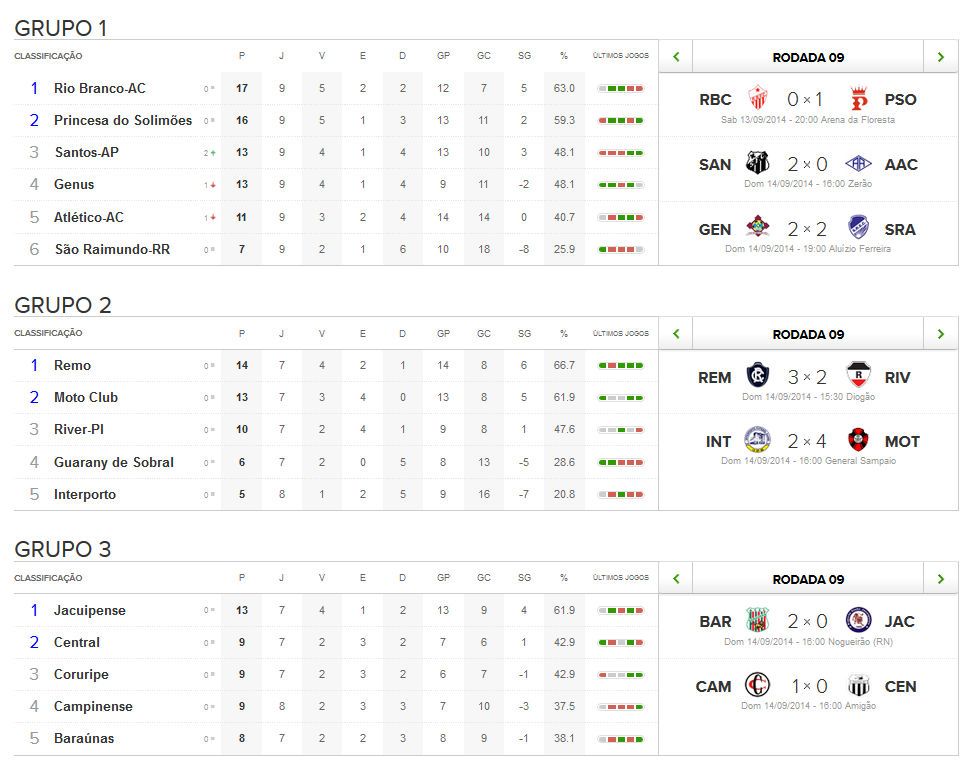Click Grupo 3 RODADA 09 header
This screenshot has width=964, height=764.
(808, 579)
